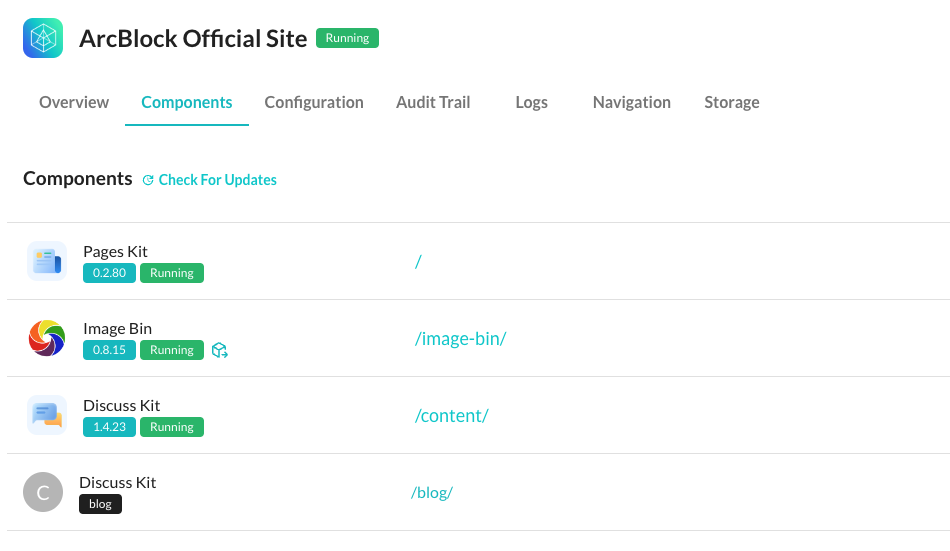This screenshot has width=950, height=551.
Task: Follow the /content/ path link
Action: coord(451,416)
